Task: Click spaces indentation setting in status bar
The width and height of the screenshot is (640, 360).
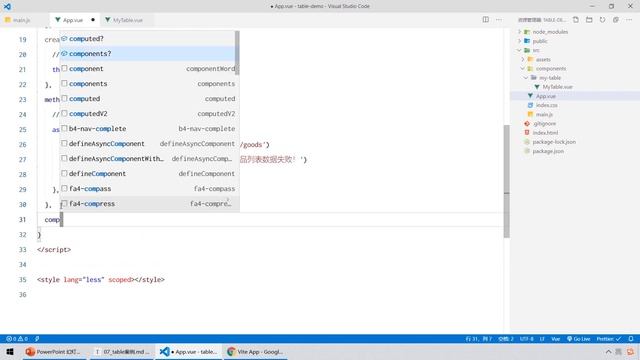Action: [506, 339]
